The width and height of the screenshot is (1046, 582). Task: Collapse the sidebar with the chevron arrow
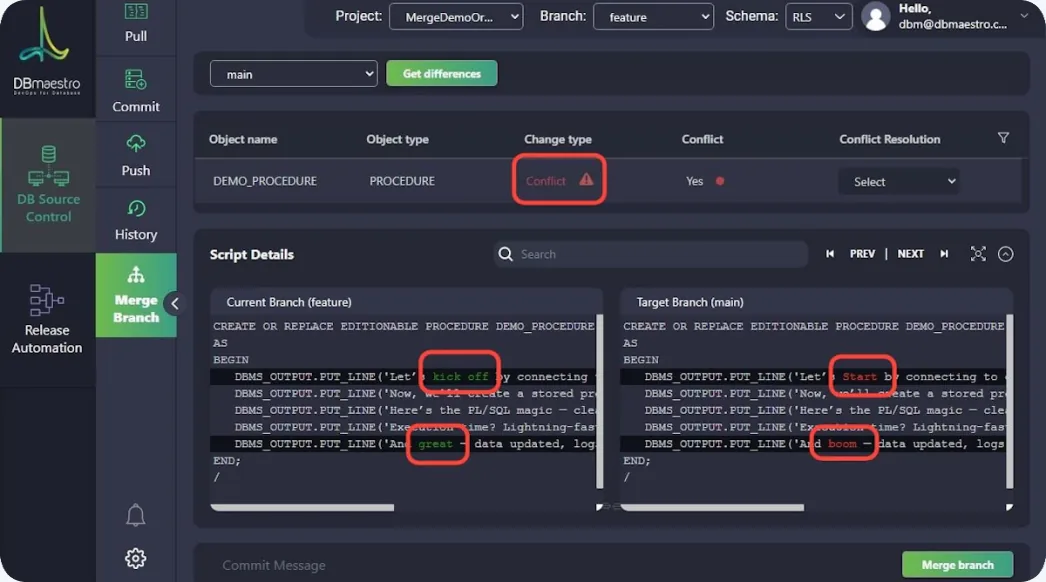pos(174,304)
